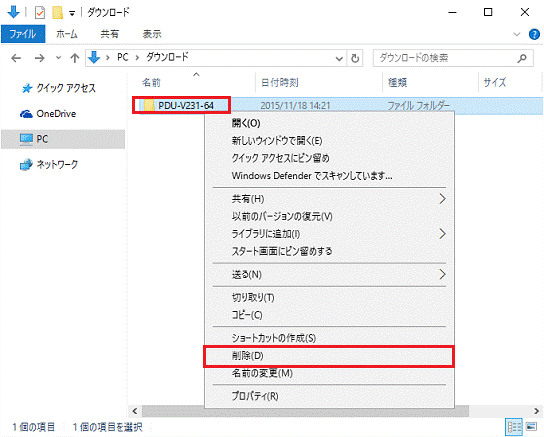Click the PC breadcrumb in the address bar
544x437 pixels.
point(122,57)
